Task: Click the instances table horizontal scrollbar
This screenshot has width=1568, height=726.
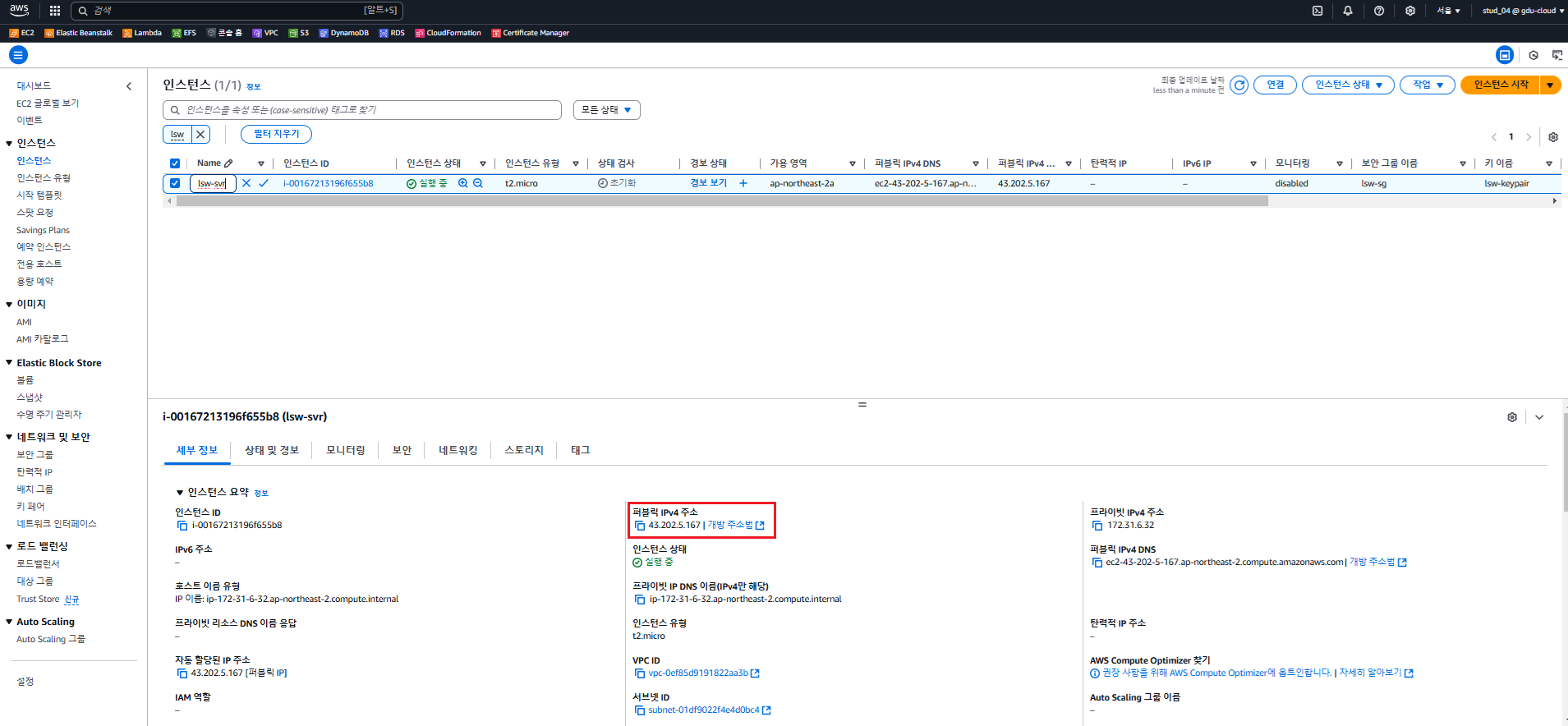Action: click(722, 201)
